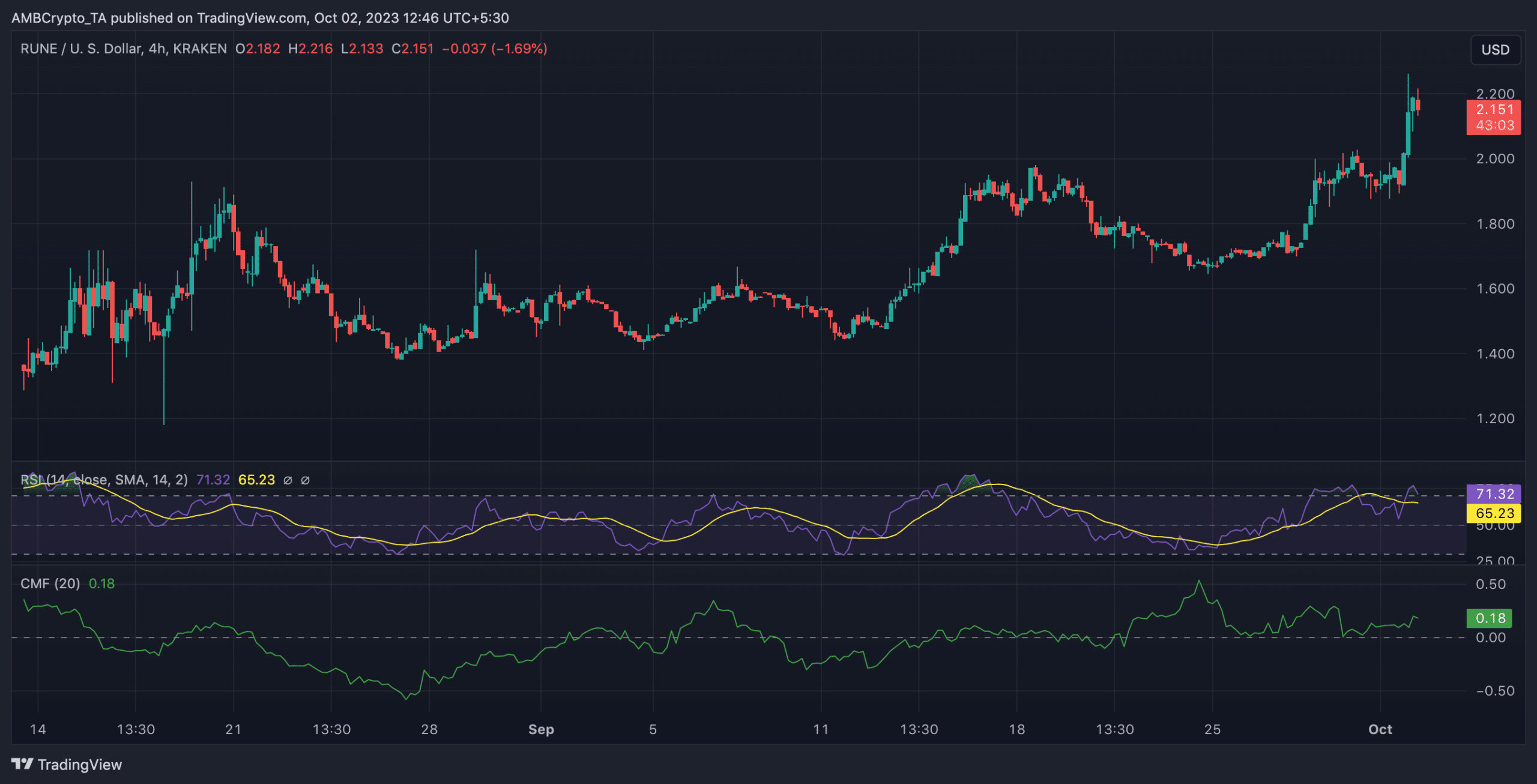This screenshot has width=1537, height=784.
Task: Click the 2.200 price axis label
Action: [x=1495, y=93]
